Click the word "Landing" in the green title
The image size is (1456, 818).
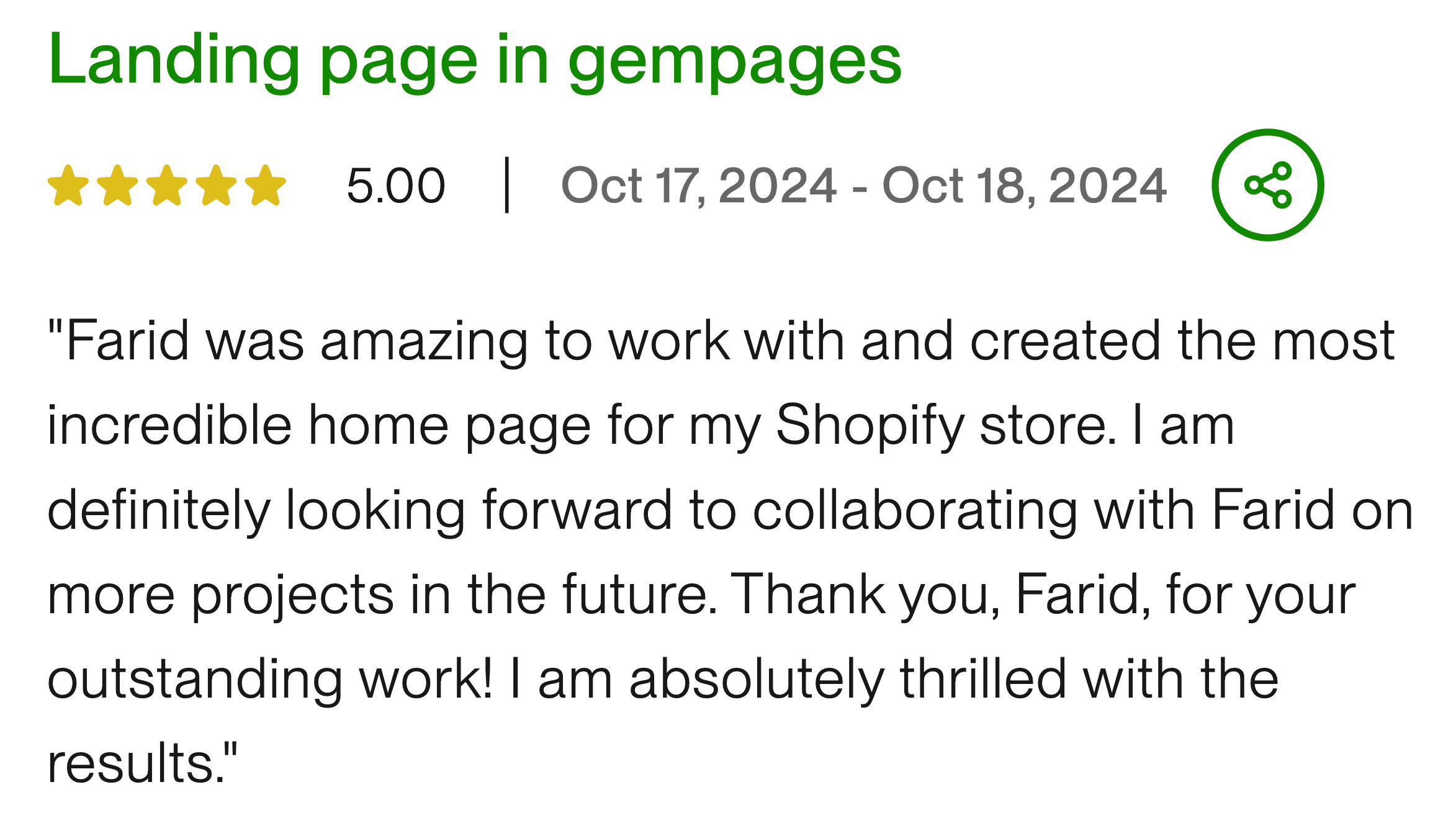pyautogui.click(x=174, y=61)
